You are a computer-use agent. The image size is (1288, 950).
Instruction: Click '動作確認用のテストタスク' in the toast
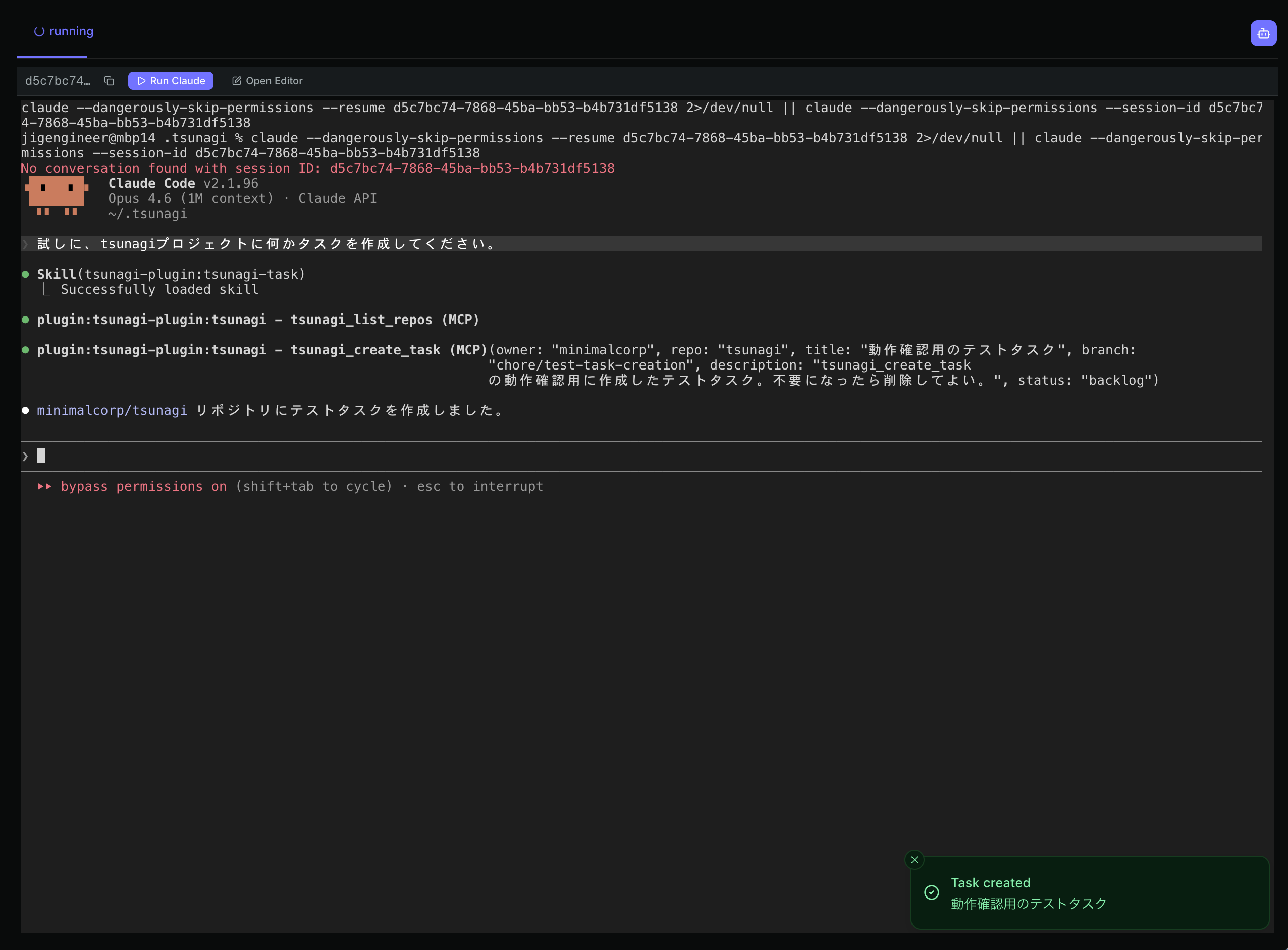pos(1029,904)
